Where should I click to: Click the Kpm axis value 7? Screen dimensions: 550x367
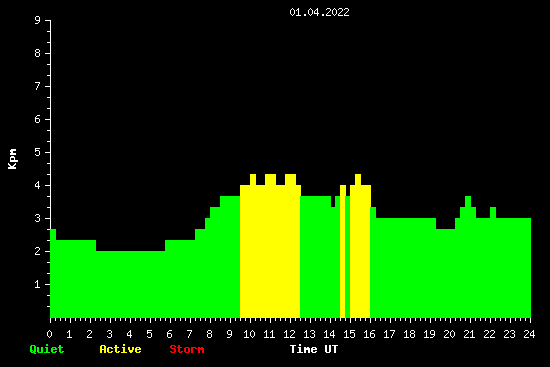[38, 86]
